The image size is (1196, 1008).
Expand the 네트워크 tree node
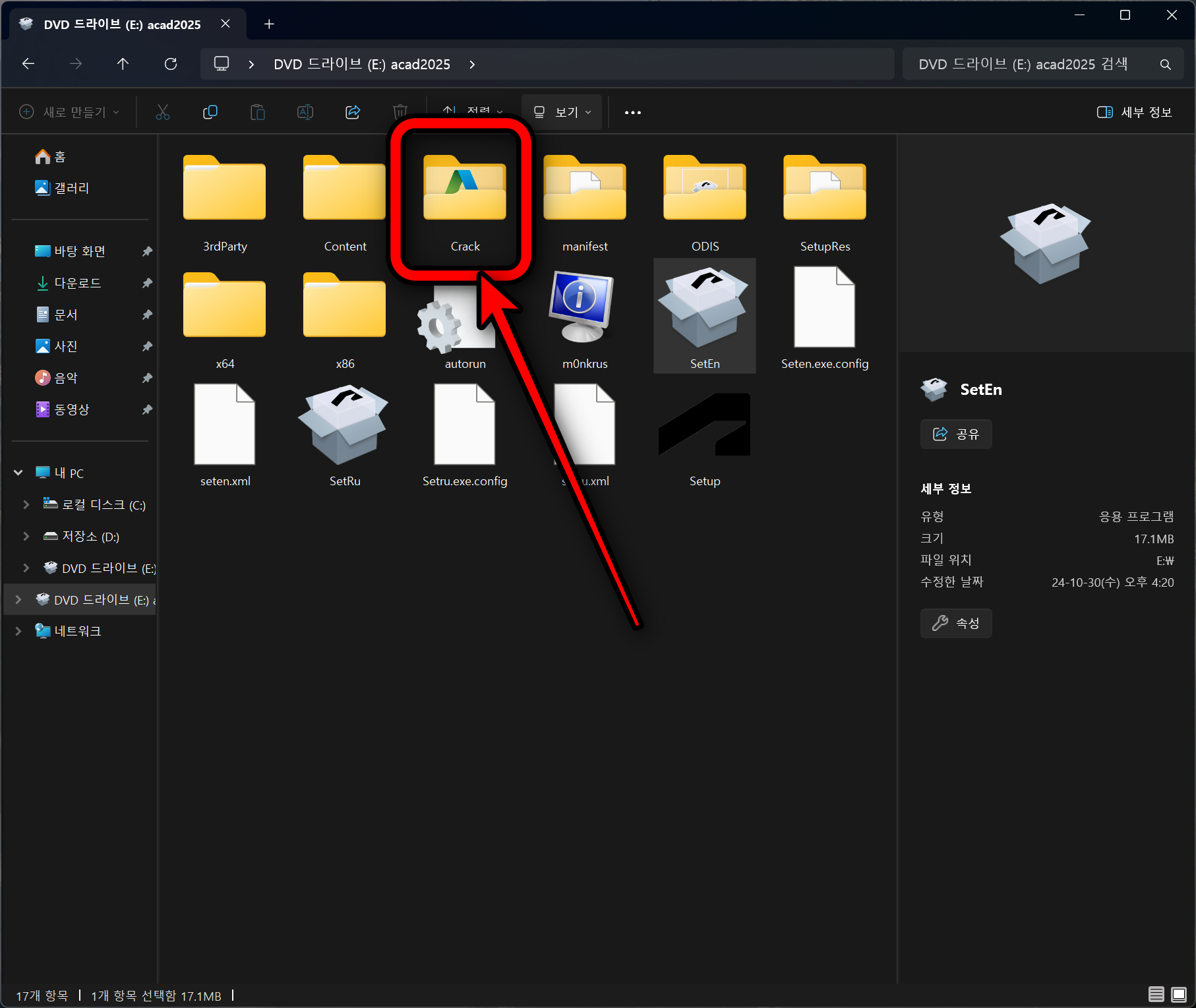(x=18, y=631)
